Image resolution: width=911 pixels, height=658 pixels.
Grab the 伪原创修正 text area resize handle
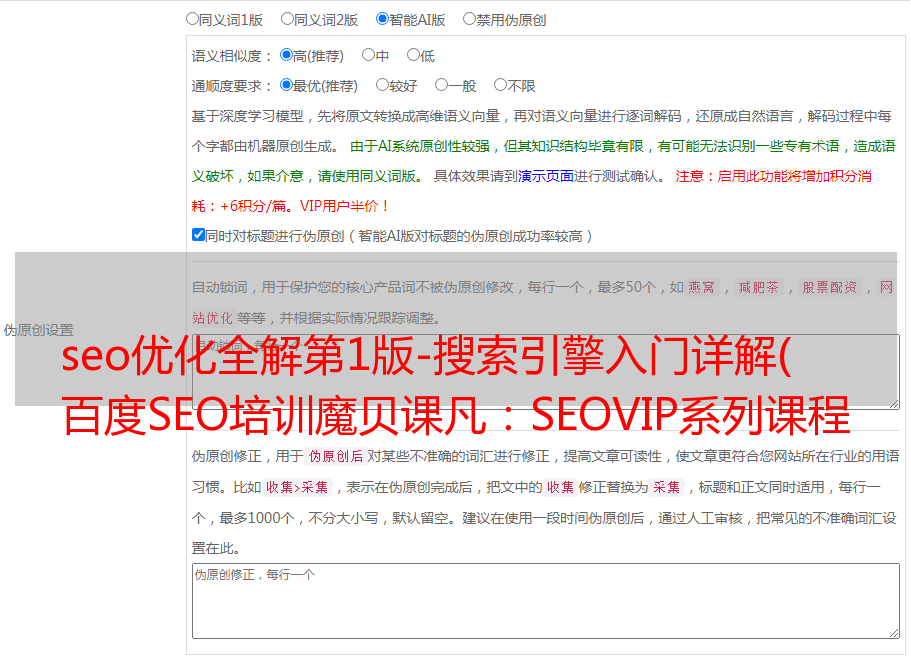[894, 633]
